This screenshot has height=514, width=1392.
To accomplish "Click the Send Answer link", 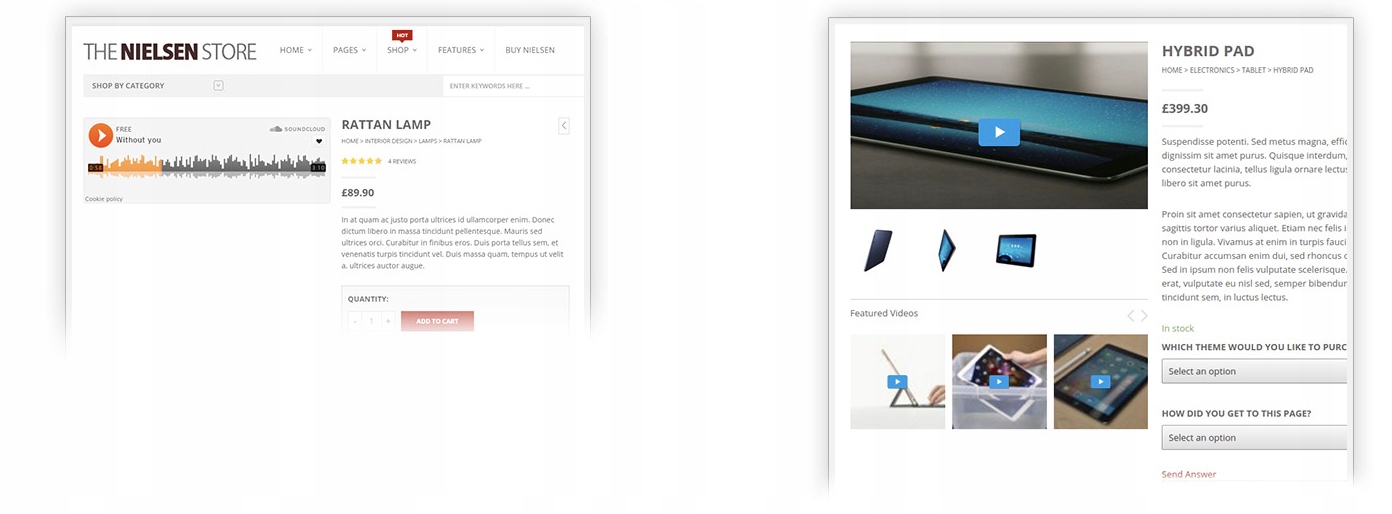I will tap(1189, 474).
